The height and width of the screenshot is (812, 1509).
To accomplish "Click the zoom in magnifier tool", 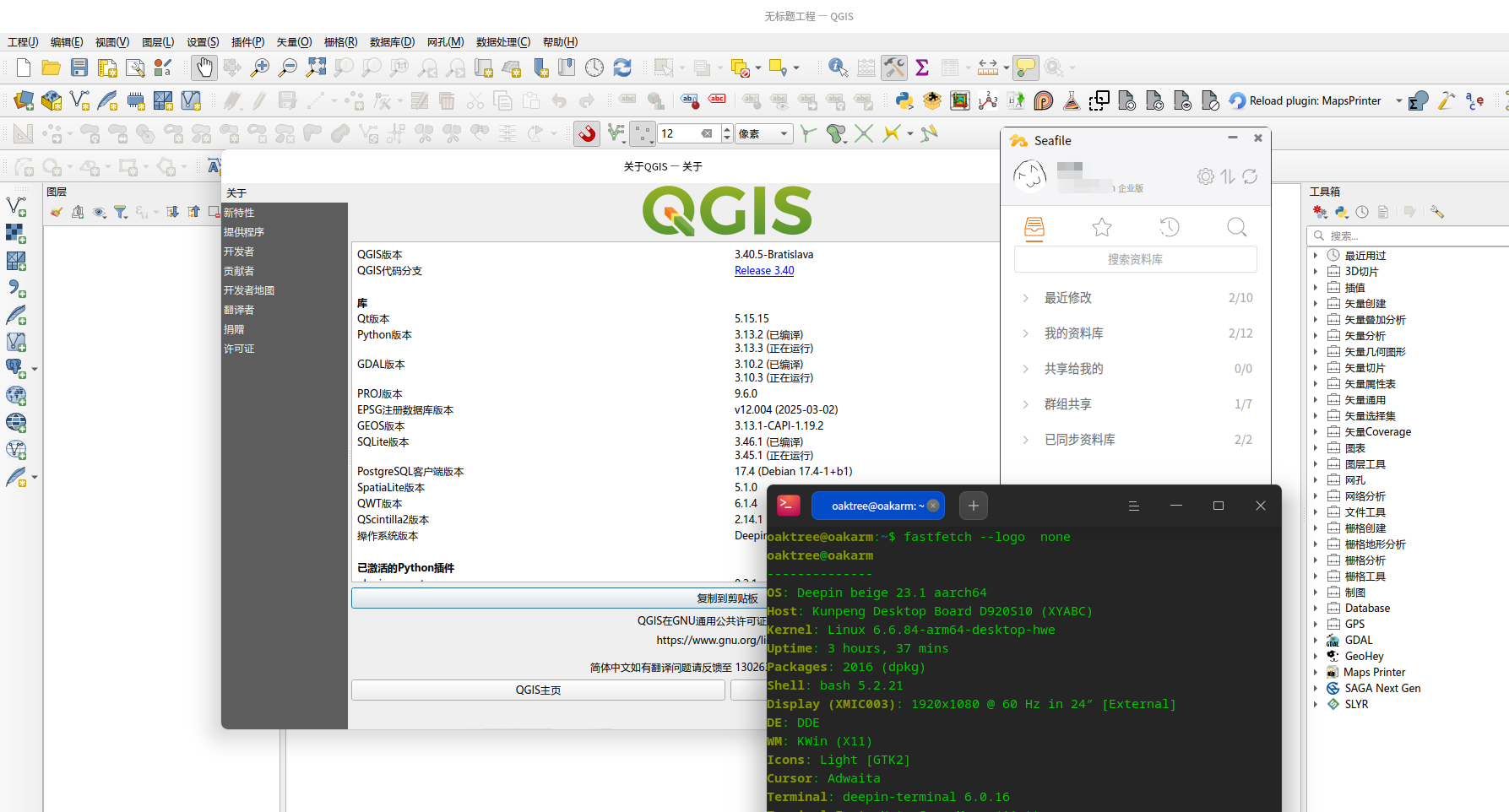I will (260, 68).
